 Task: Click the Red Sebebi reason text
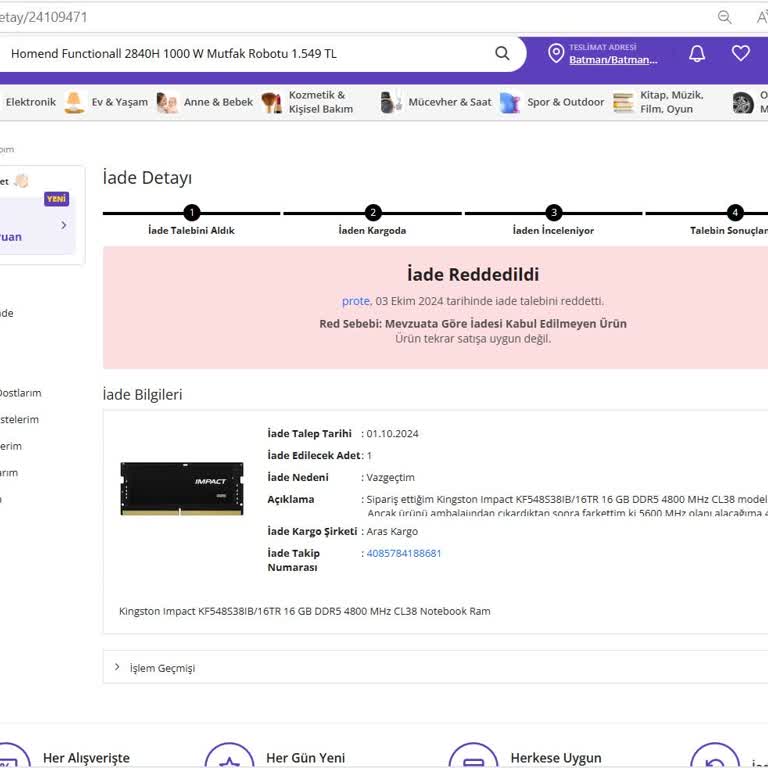tap(473, 323)
